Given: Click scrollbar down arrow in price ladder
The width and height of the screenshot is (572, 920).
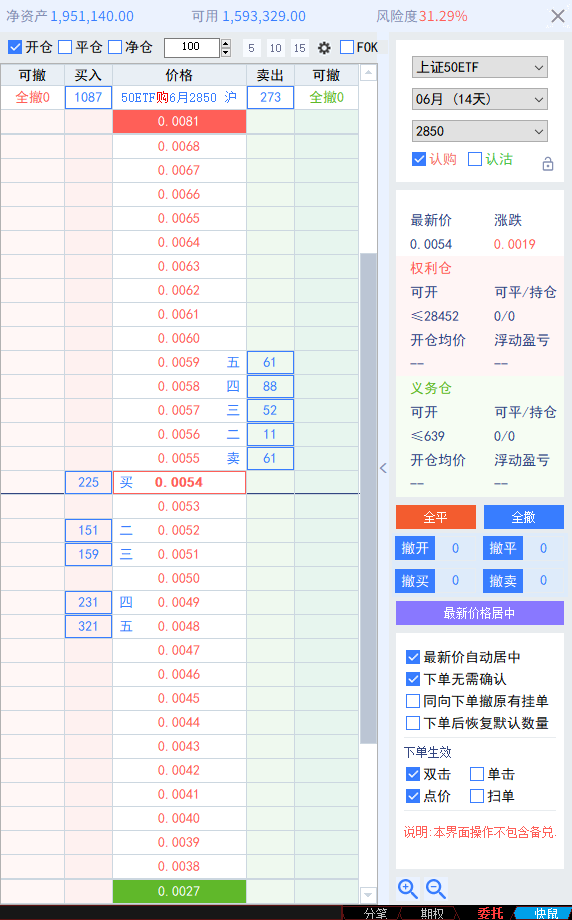Looking at the screenshot, I should [368, 895].
